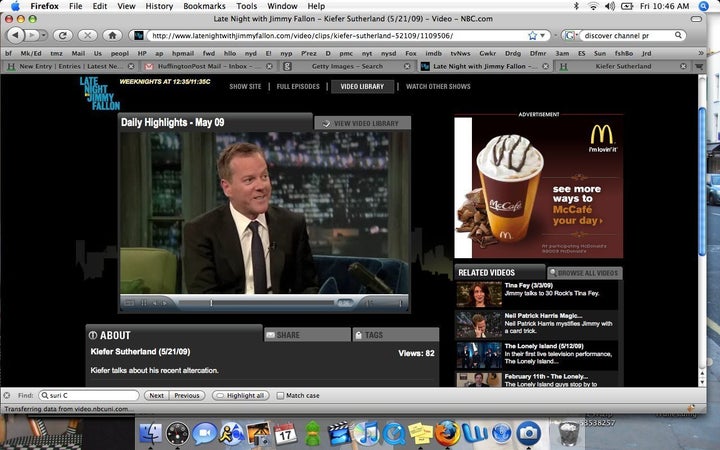This screenshot has width=720, height=450.
Task: Open the Tina Fey (3/3/09) related video
Action: pyautogui.click(x=536, y=294)
